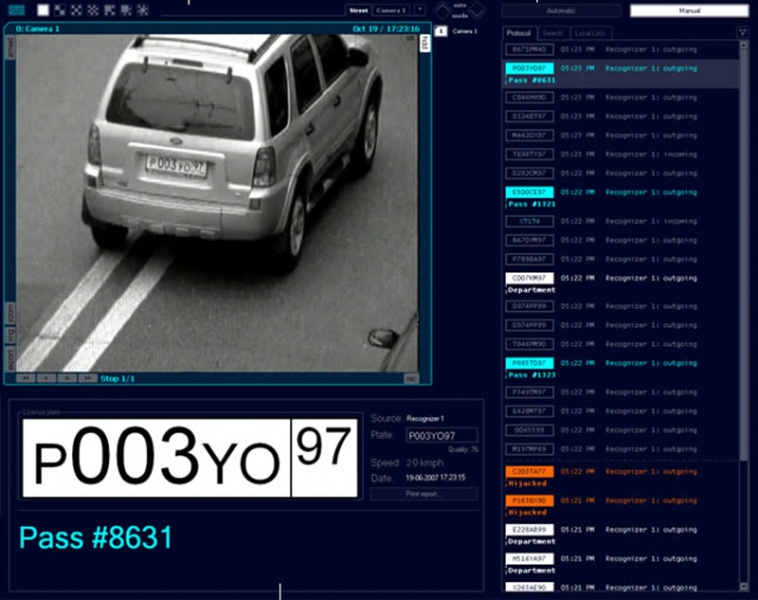This screenshot has height=600, width=758.
Task: Select the single-camera layout icon
Action: click(42, 10)
